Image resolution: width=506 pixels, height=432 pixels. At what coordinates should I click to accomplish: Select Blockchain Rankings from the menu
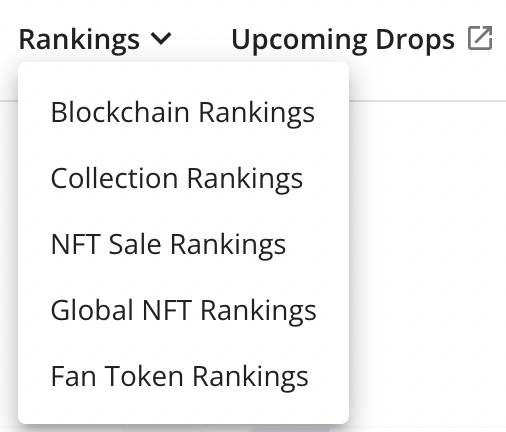tap(183, 112)
